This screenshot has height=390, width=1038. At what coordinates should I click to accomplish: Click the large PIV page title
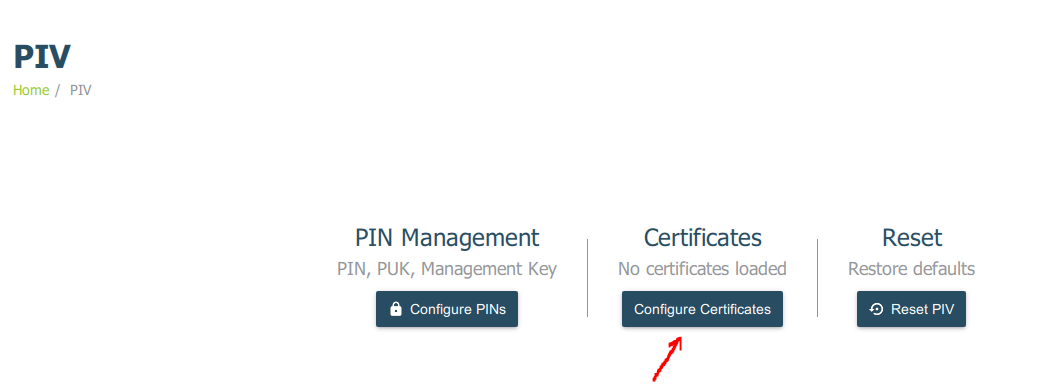click(x=42, y=56)
